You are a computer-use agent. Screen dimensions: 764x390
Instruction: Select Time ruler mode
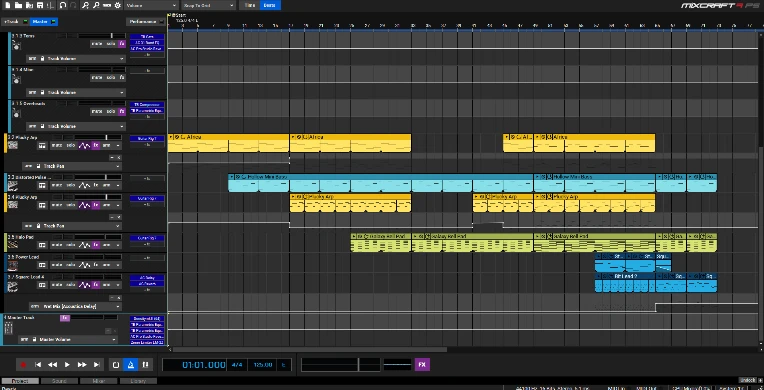coord(250,5)
